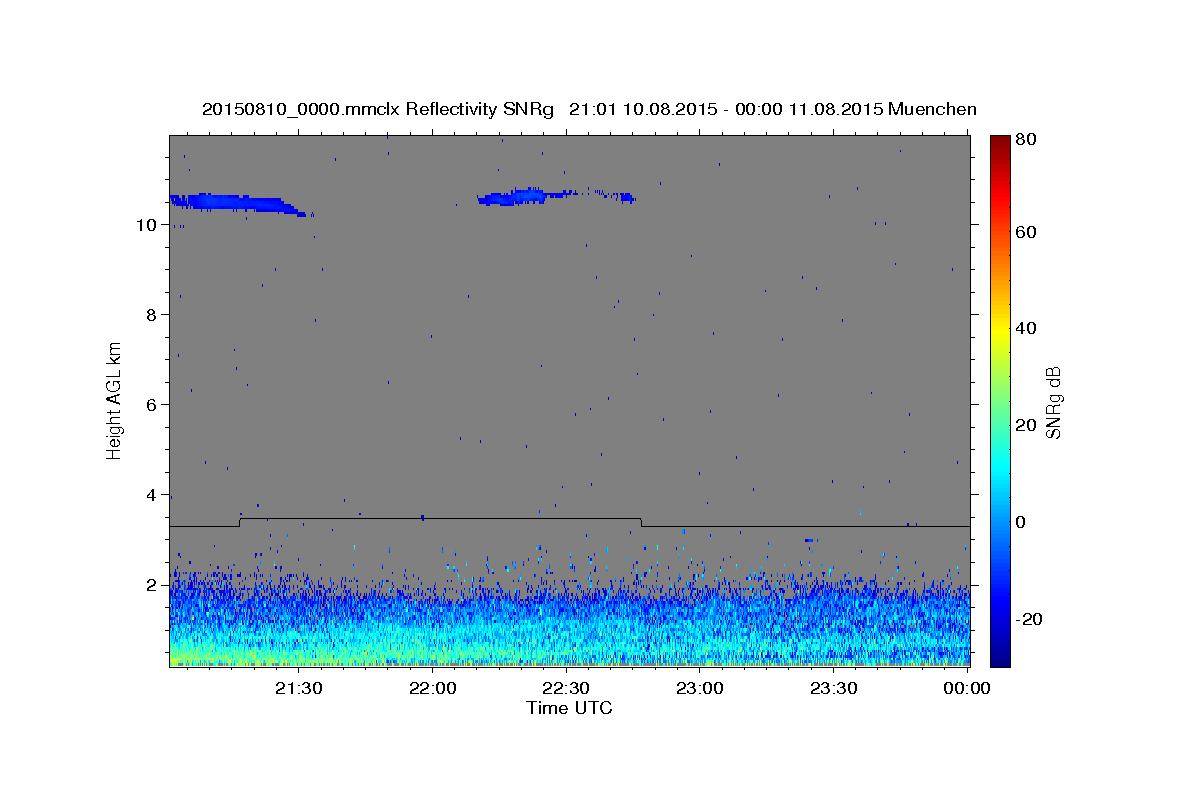Click the 00:00 time tick label
1200x800 pixels.
pos(967,689)
